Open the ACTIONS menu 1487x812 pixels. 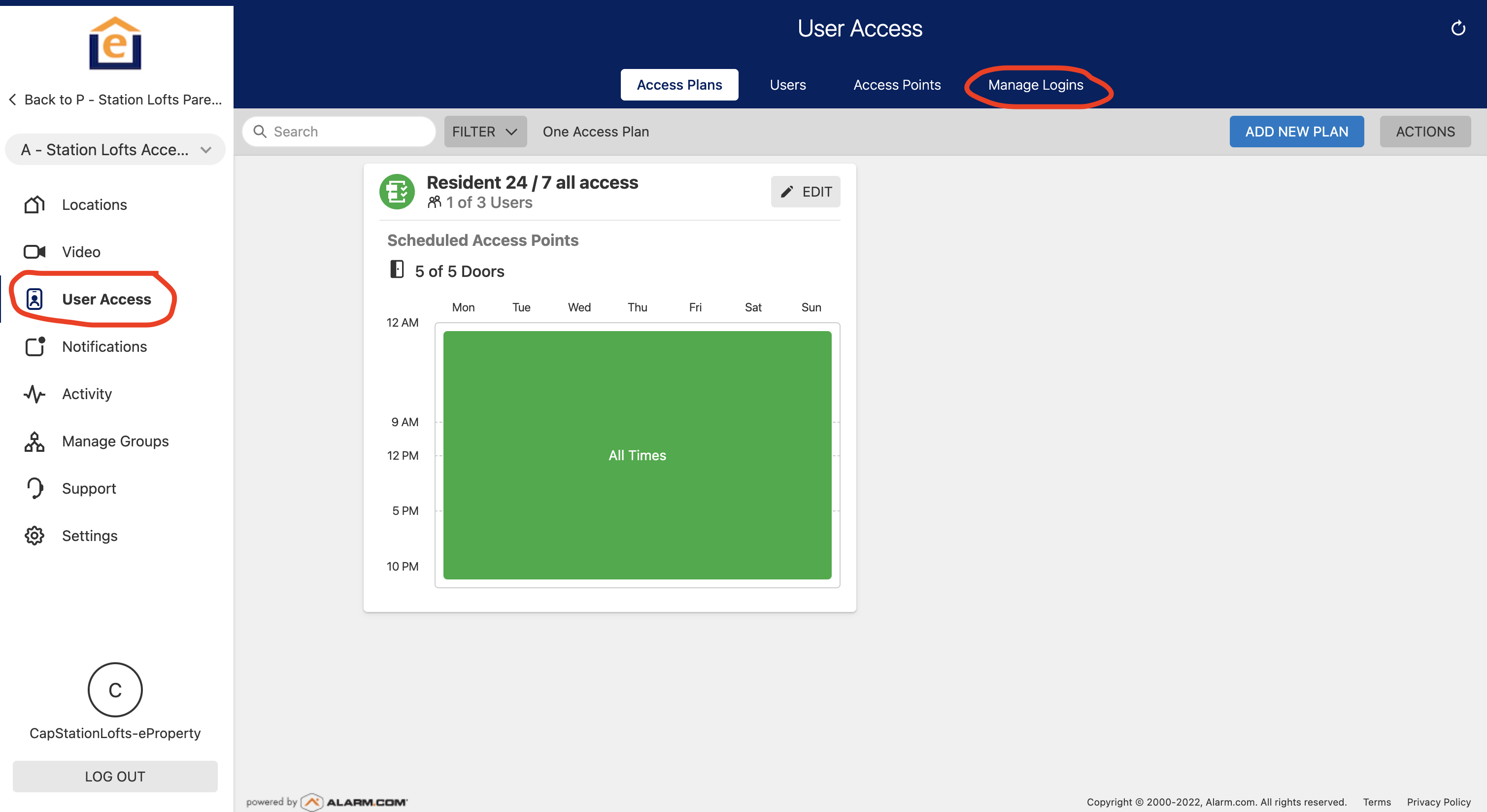[1424, 132]
